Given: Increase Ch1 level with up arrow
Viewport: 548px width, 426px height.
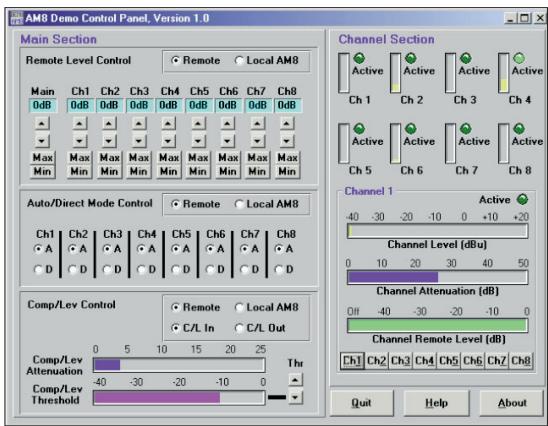Looking at the screenshot, I should pos(80,123).
